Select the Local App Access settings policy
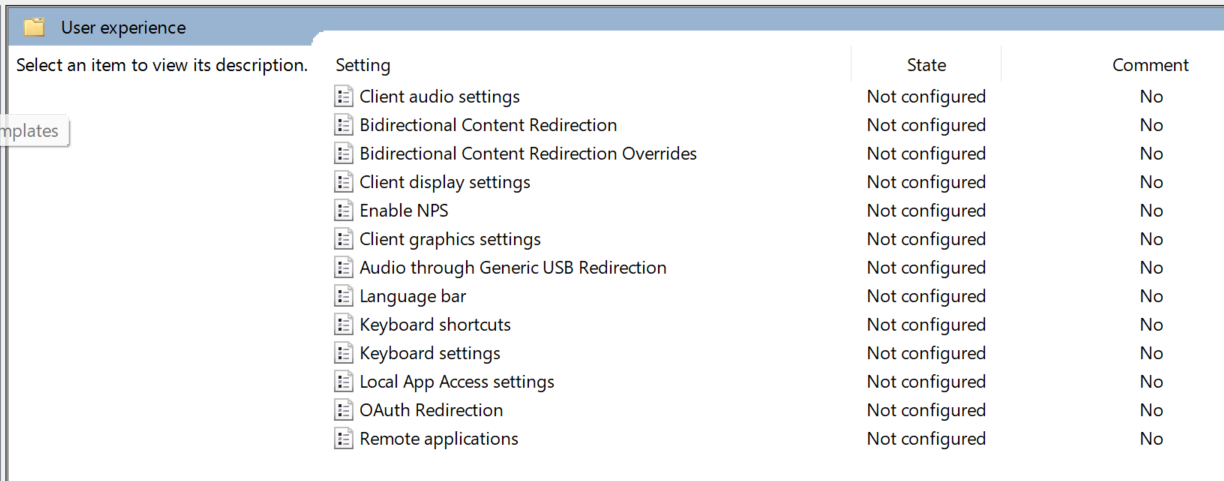The image size is (1224, 481). (457, 382)
